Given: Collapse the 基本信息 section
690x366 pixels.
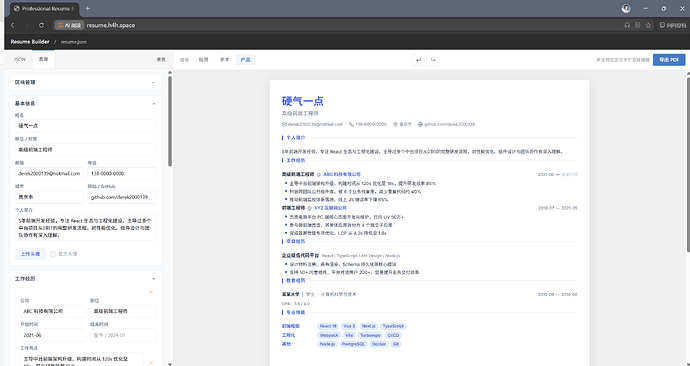Looking at the screenshot, I should [154, 104].
